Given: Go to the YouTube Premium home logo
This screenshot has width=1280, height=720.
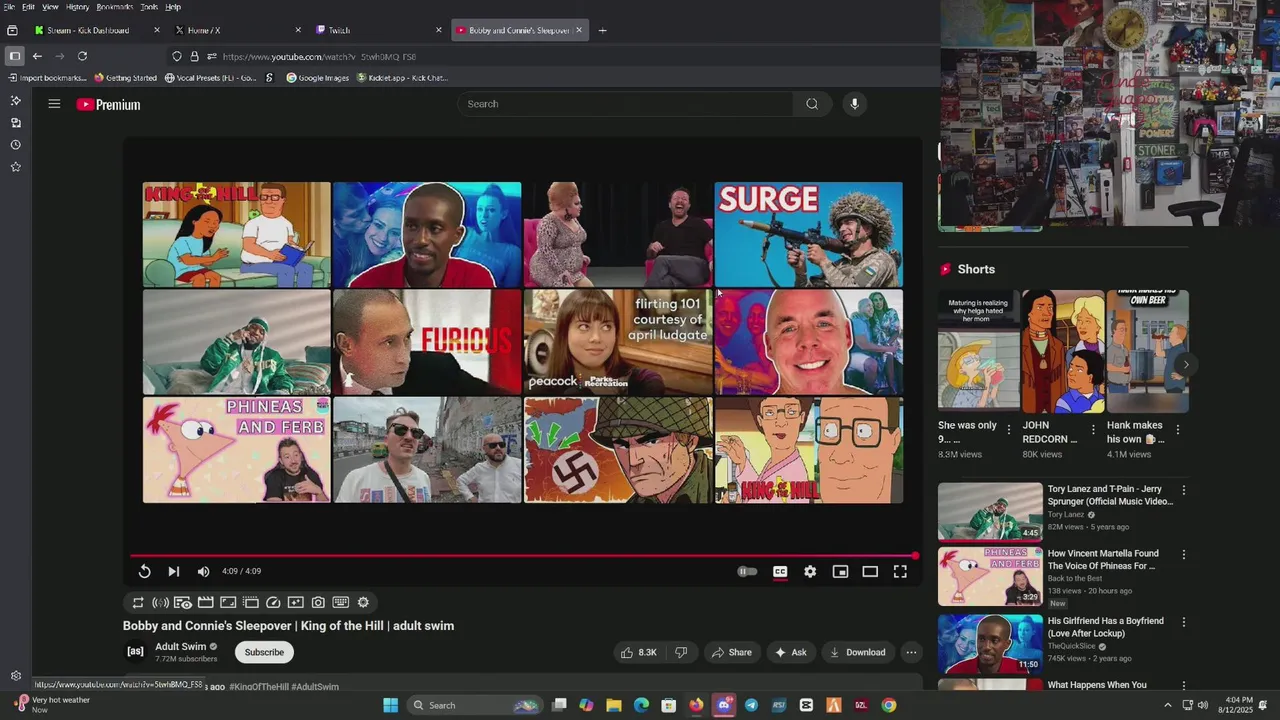Looking at the screenshot, I should click(x=108, y=104).
